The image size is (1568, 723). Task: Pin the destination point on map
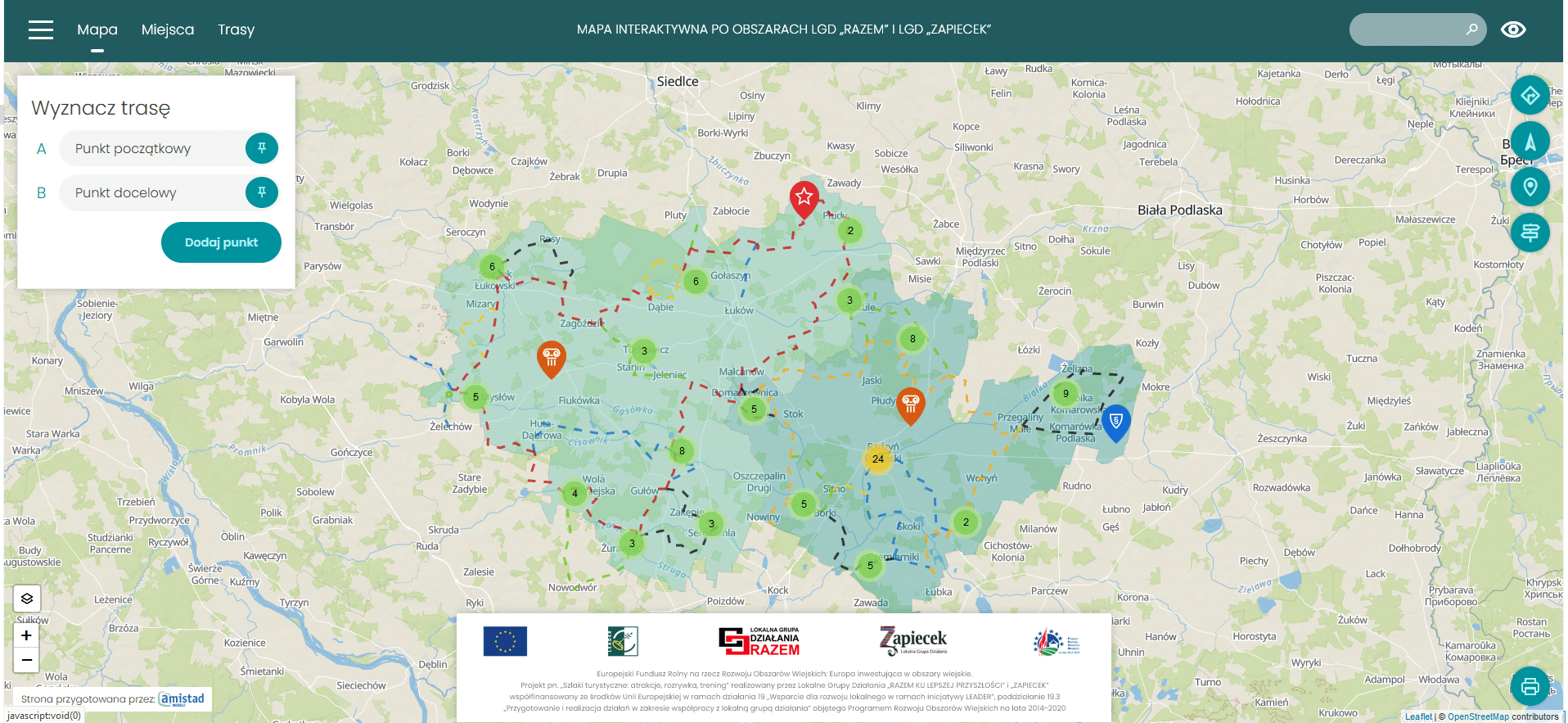262,192
